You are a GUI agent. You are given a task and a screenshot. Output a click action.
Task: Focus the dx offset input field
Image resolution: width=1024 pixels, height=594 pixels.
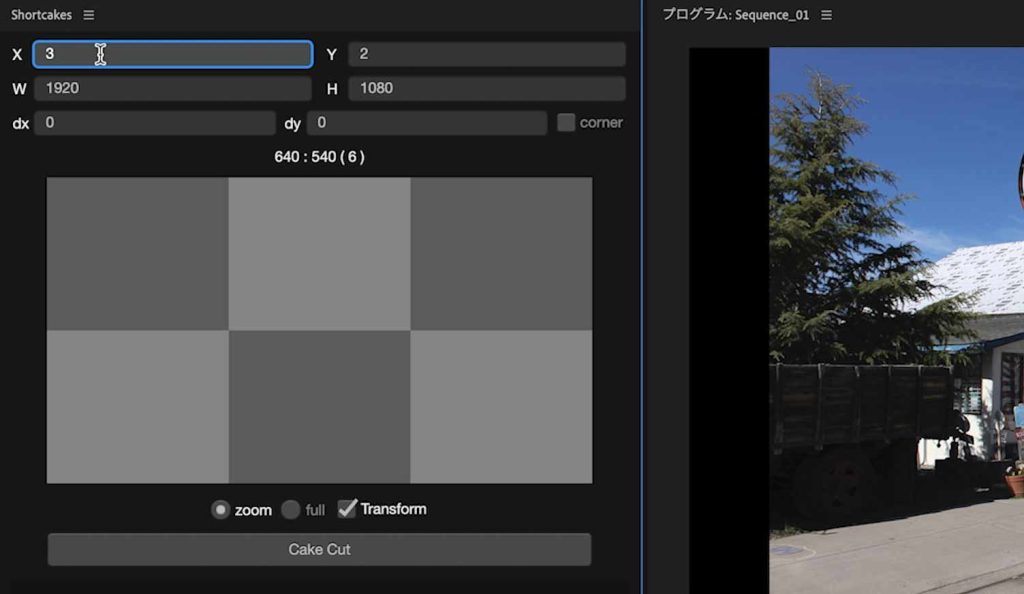tap(154, 123)
